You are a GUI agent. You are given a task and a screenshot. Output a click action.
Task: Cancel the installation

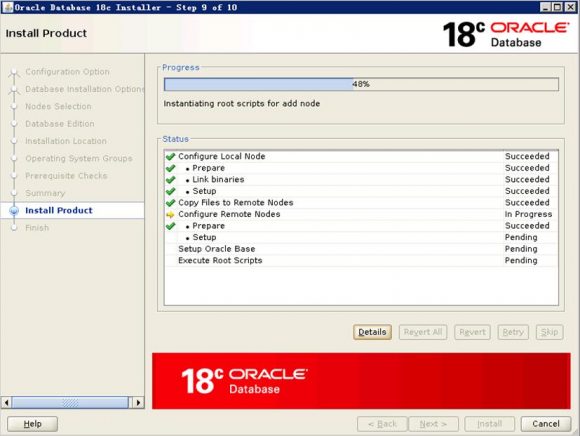coord(546,424)
